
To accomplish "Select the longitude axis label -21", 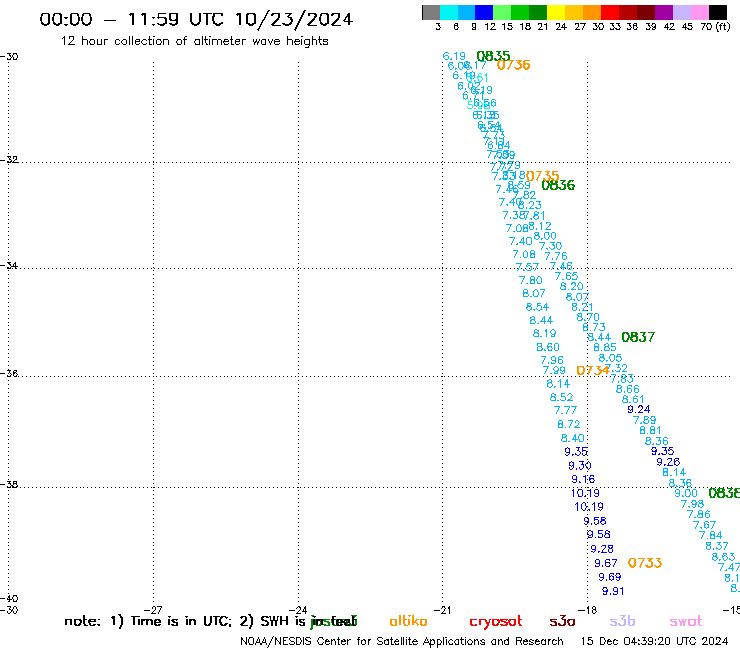I will [443, 610].
